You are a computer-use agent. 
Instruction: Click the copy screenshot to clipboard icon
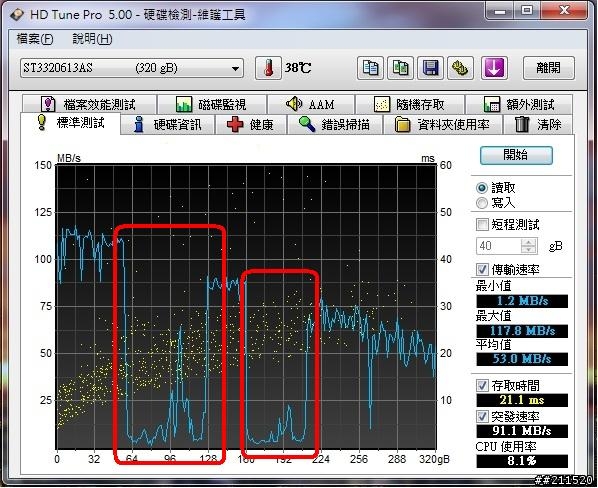coord(400,68)
